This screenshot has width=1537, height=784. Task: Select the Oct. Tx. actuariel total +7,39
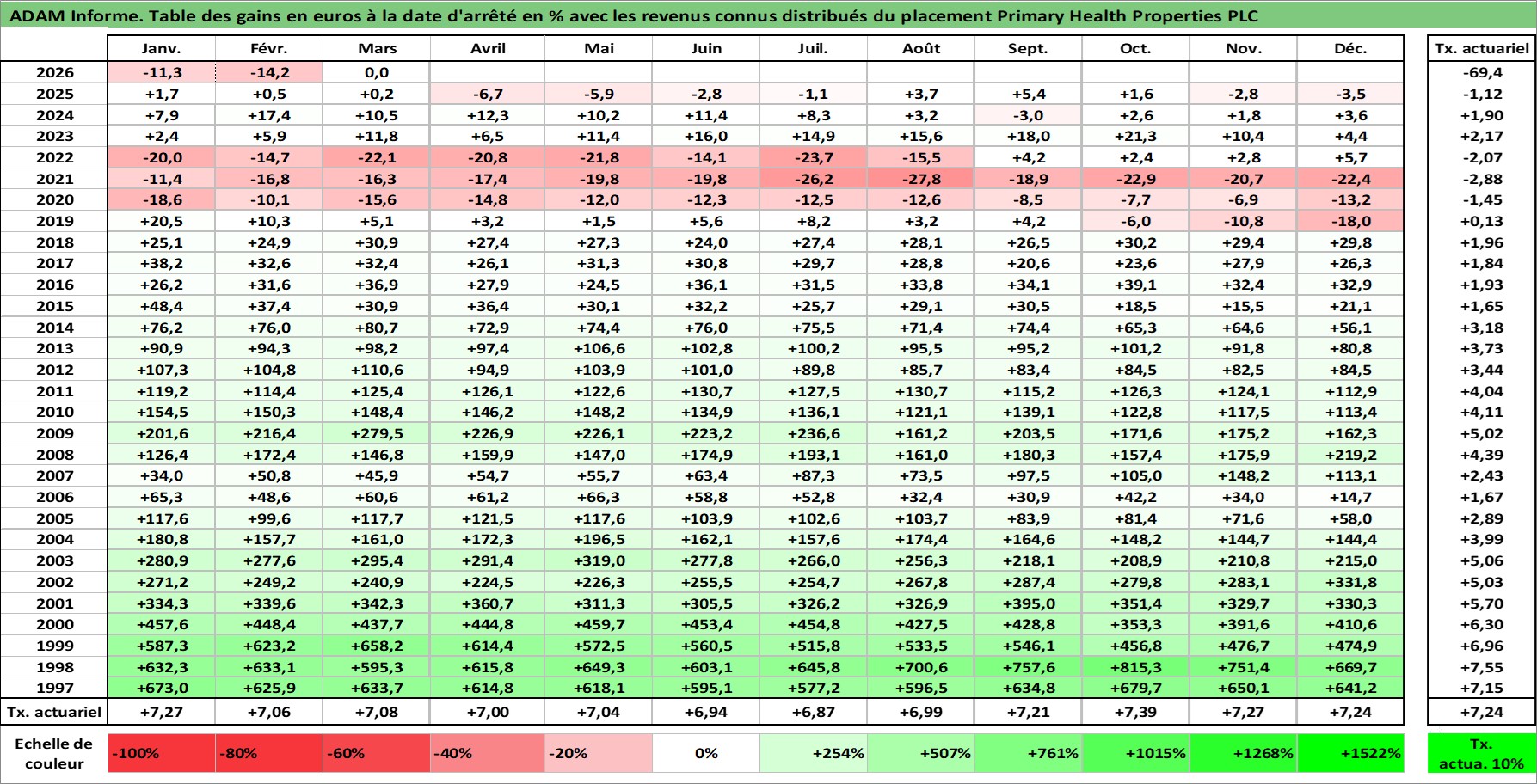coord(1136,712)
